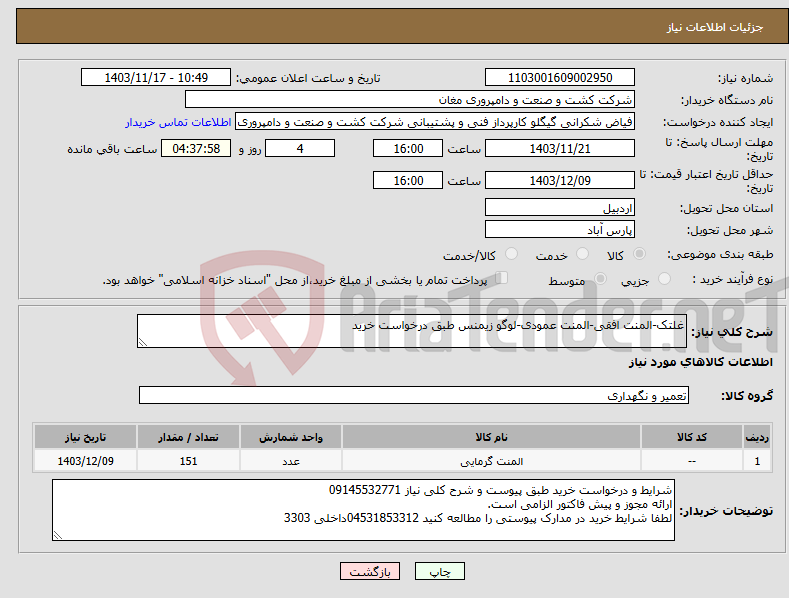The width and height of the screenshot is (789, 598).
Task: Click the buyer organization name field
Action: tap(410, 100)
